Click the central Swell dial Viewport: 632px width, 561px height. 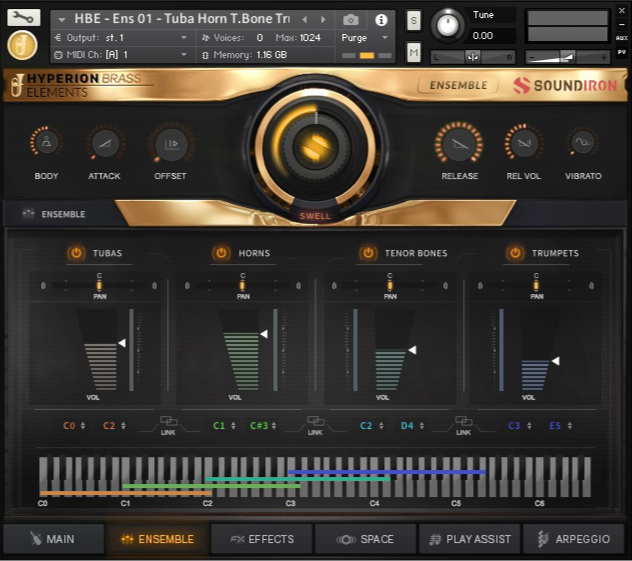coord(313,148)
